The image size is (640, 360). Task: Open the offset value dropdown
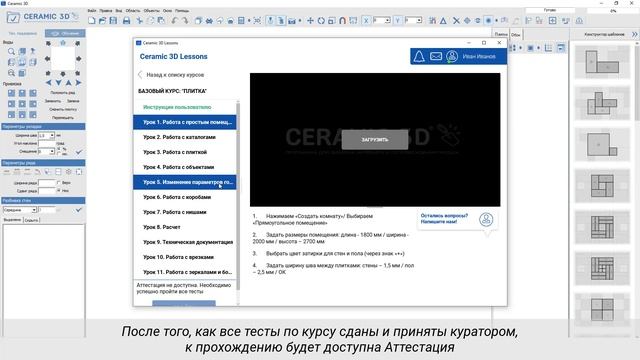pyautogui.click(x=52, y=151)
